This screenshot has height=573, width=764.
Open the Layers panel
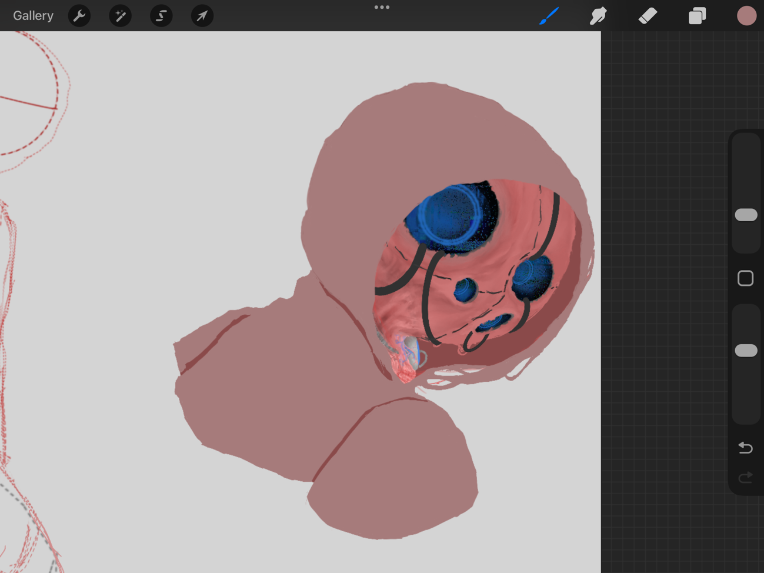click(697, 16)
